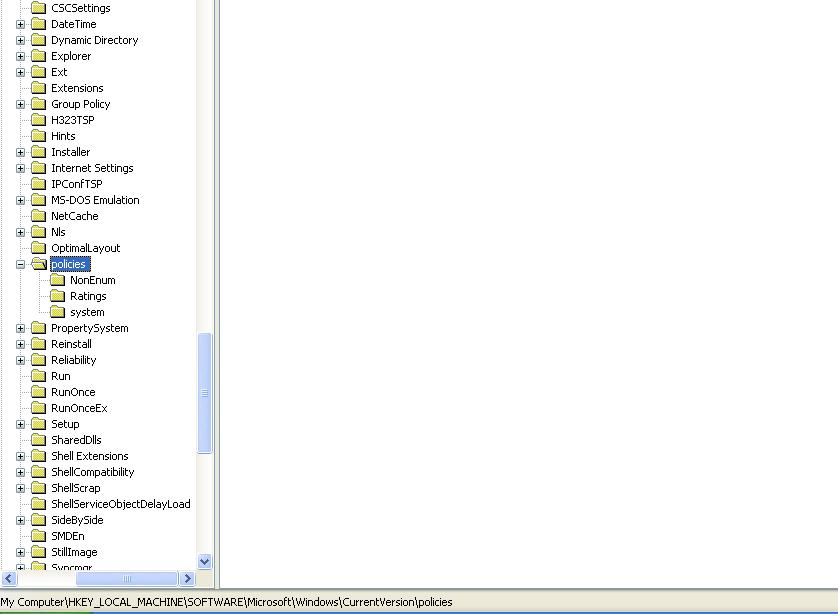Expand the SideBySide key
Image resolution: width=838 pixels, height=614 pixels.
coord(20,520)
